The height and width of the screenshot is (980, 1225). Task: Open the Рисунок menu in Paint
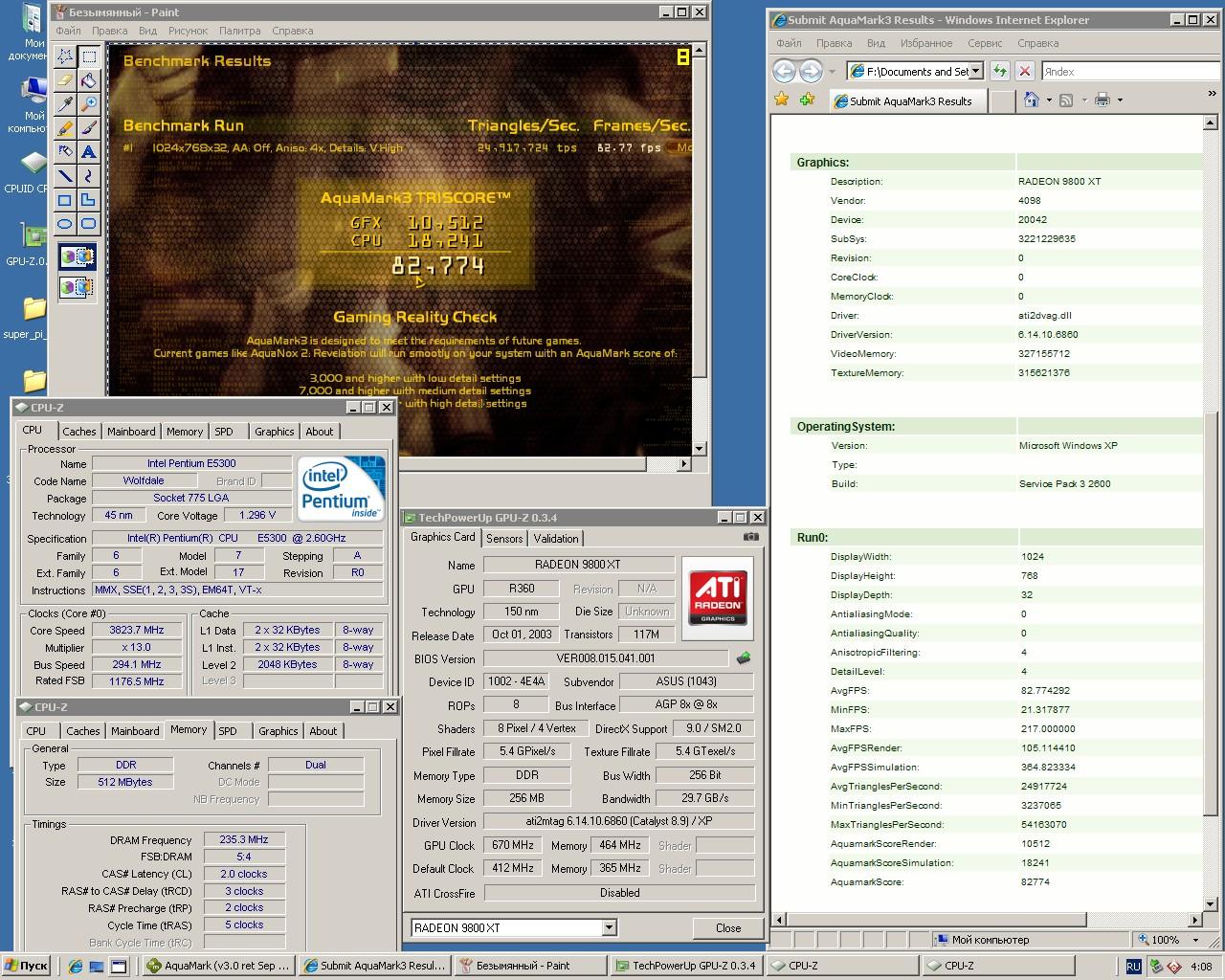point(188,31)
